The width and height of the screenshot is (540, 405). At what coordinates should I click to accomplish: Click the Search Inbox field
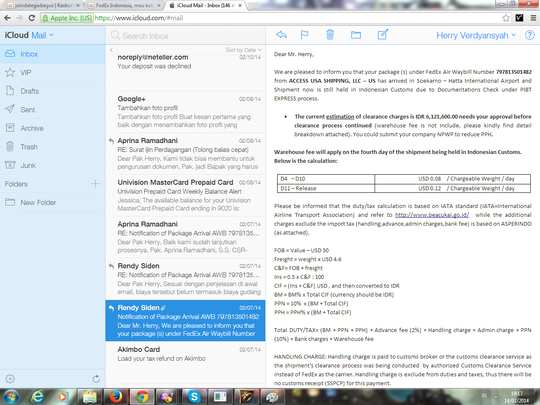[x=186, y=35]
